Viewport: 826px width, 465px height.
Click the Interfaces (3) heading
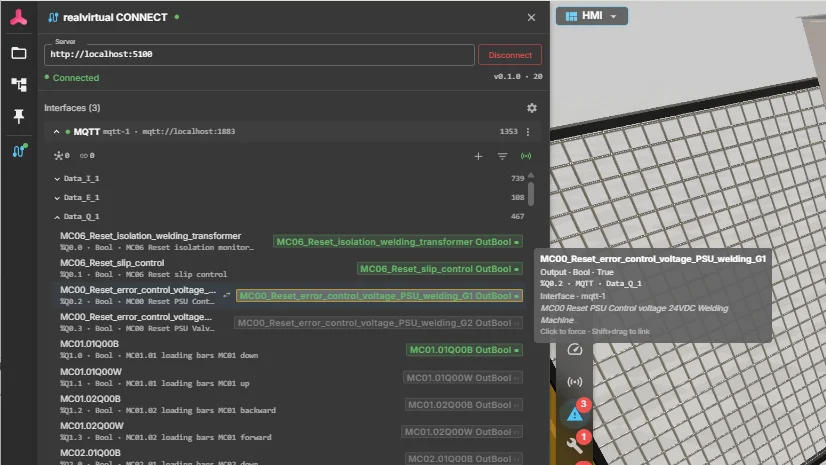(x=72, y=108)
